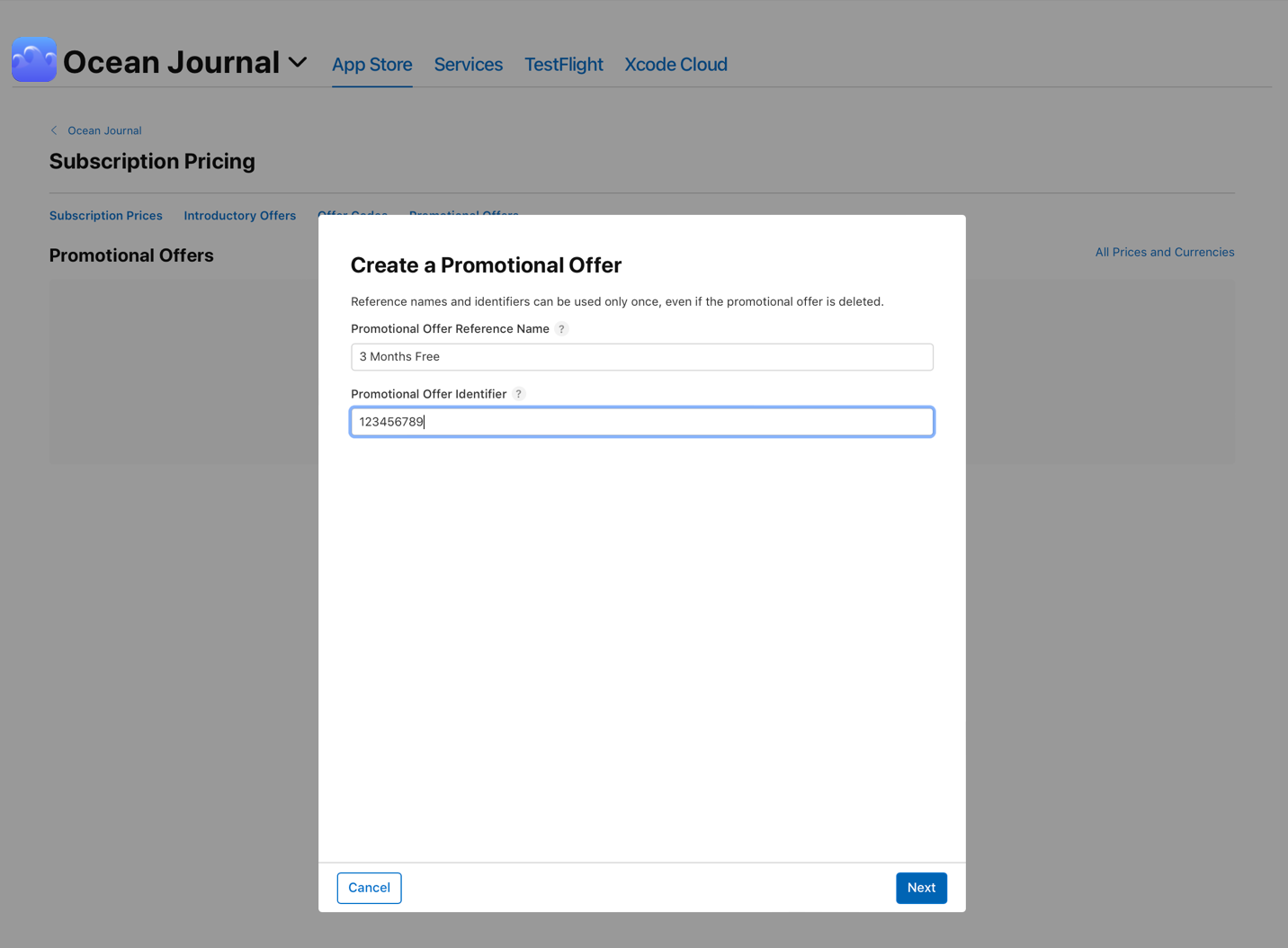Click the Next button

point(921,888)
